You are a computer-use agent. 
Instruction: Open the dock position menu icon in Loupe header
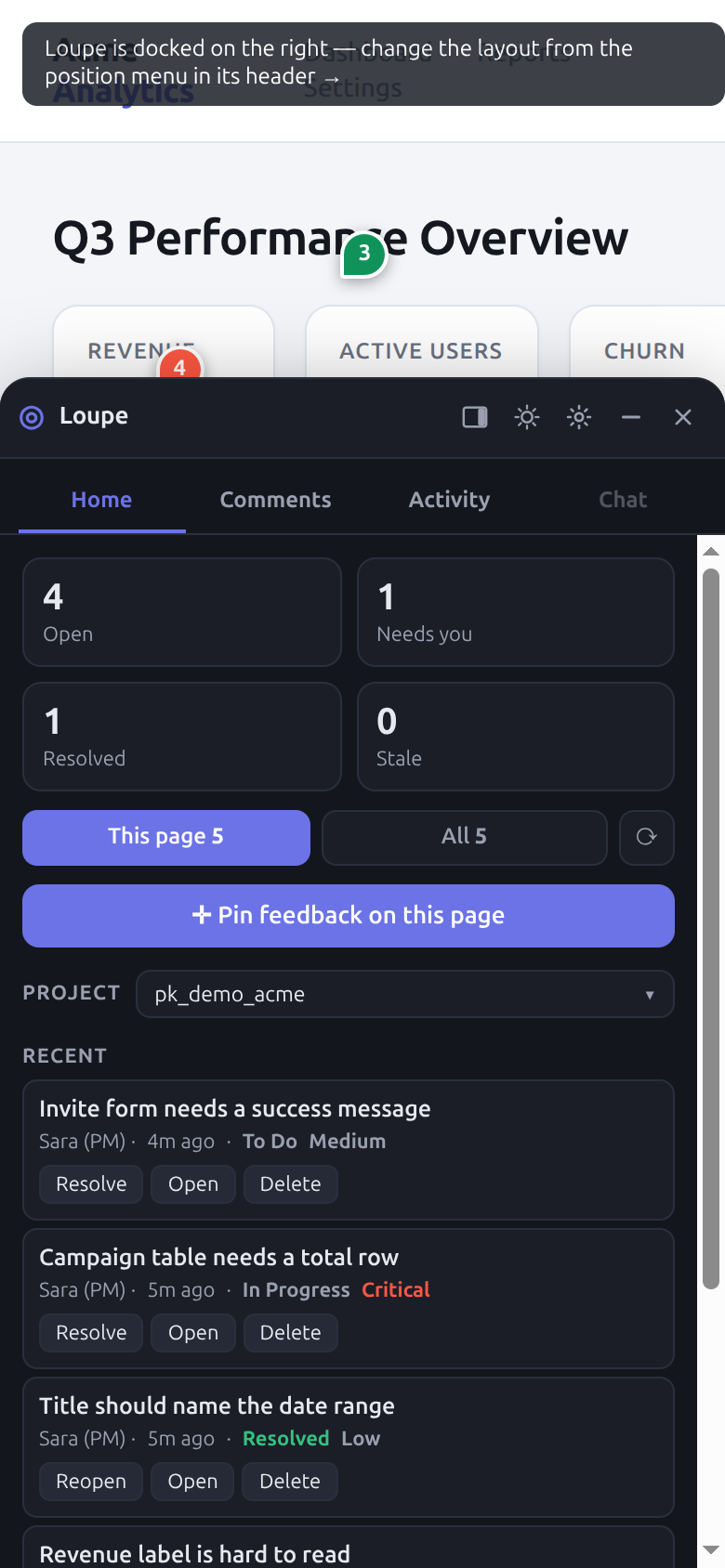coord(475,417)
